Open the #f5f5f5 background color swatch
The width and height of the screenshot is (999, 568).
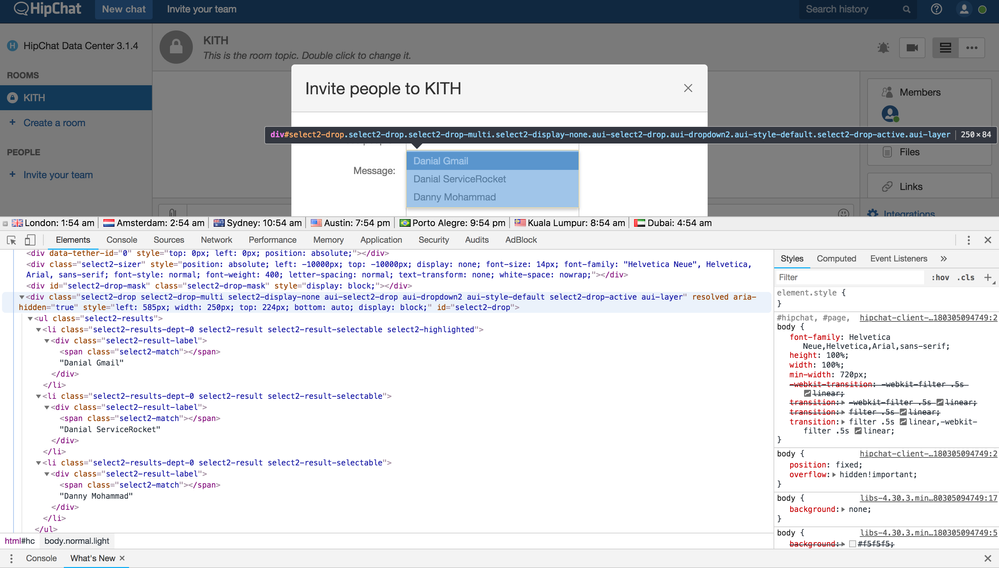tap(852, 544)
